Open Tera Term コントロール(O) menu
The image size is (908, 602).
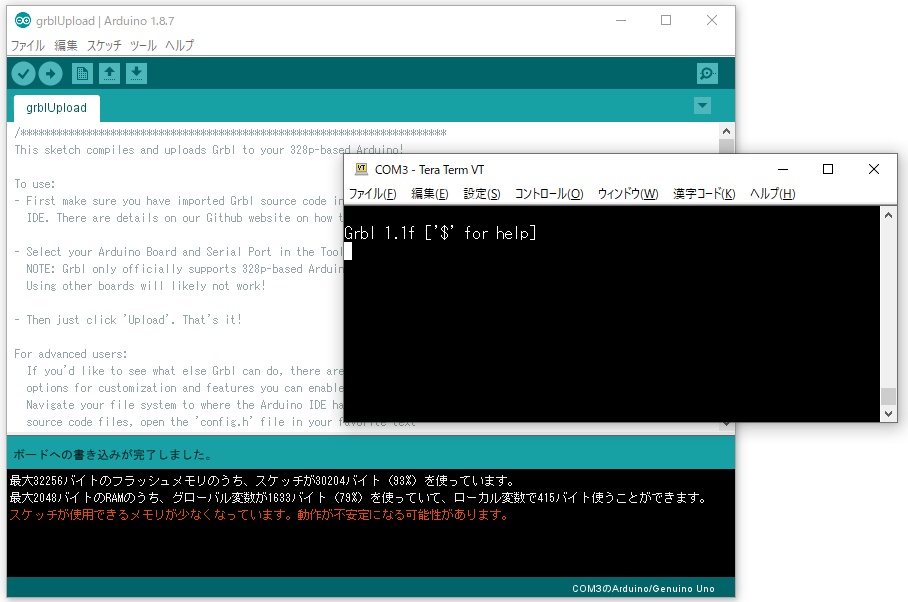(x=548, y=194)
